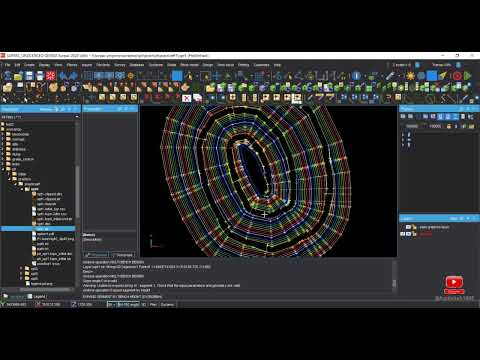Collapse the expanded pit folder in Navigator
This screenshot has width=480, height=360.
point(3,169)
